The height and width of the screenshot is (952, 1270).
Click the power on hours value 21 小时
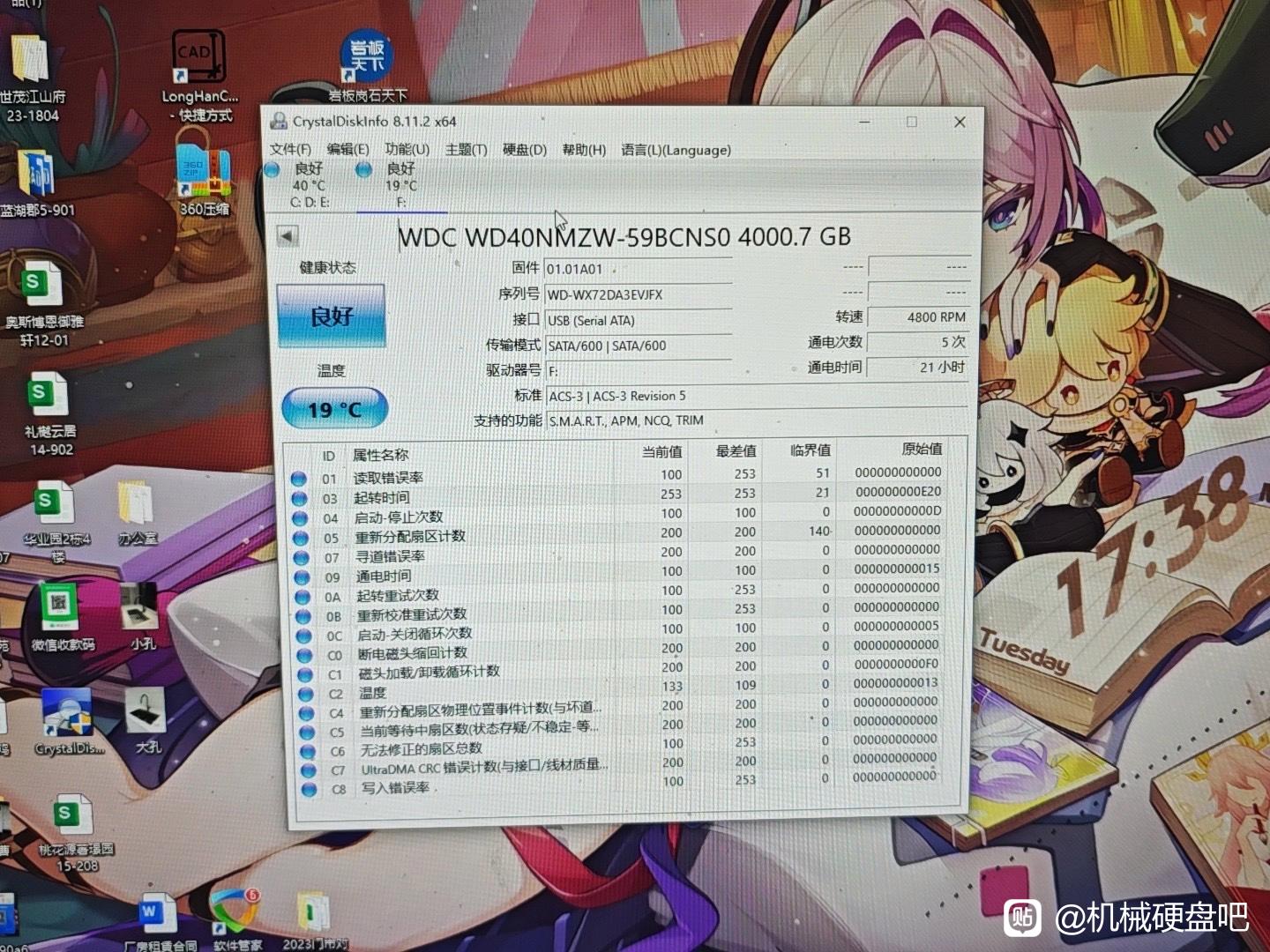pyautogui.click(x=918, y=367)
